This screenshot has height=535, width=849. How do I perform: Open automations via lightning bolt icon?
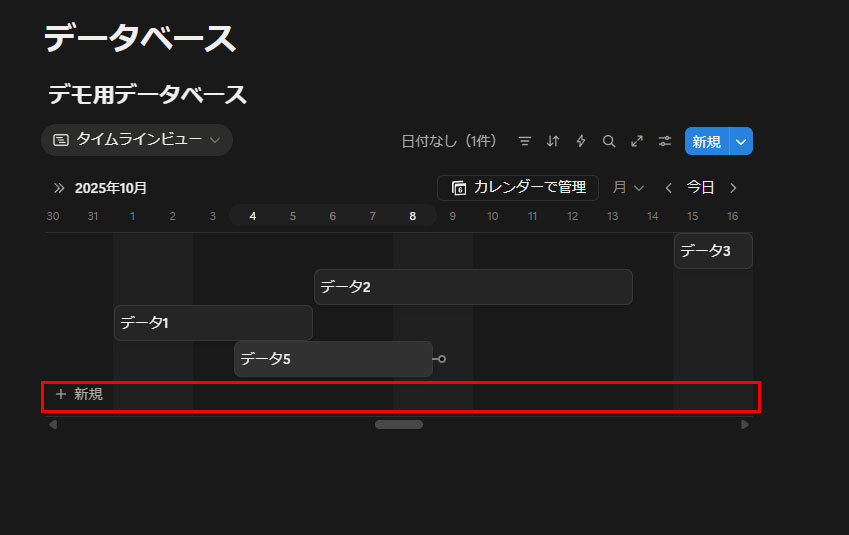click(581, 142)
